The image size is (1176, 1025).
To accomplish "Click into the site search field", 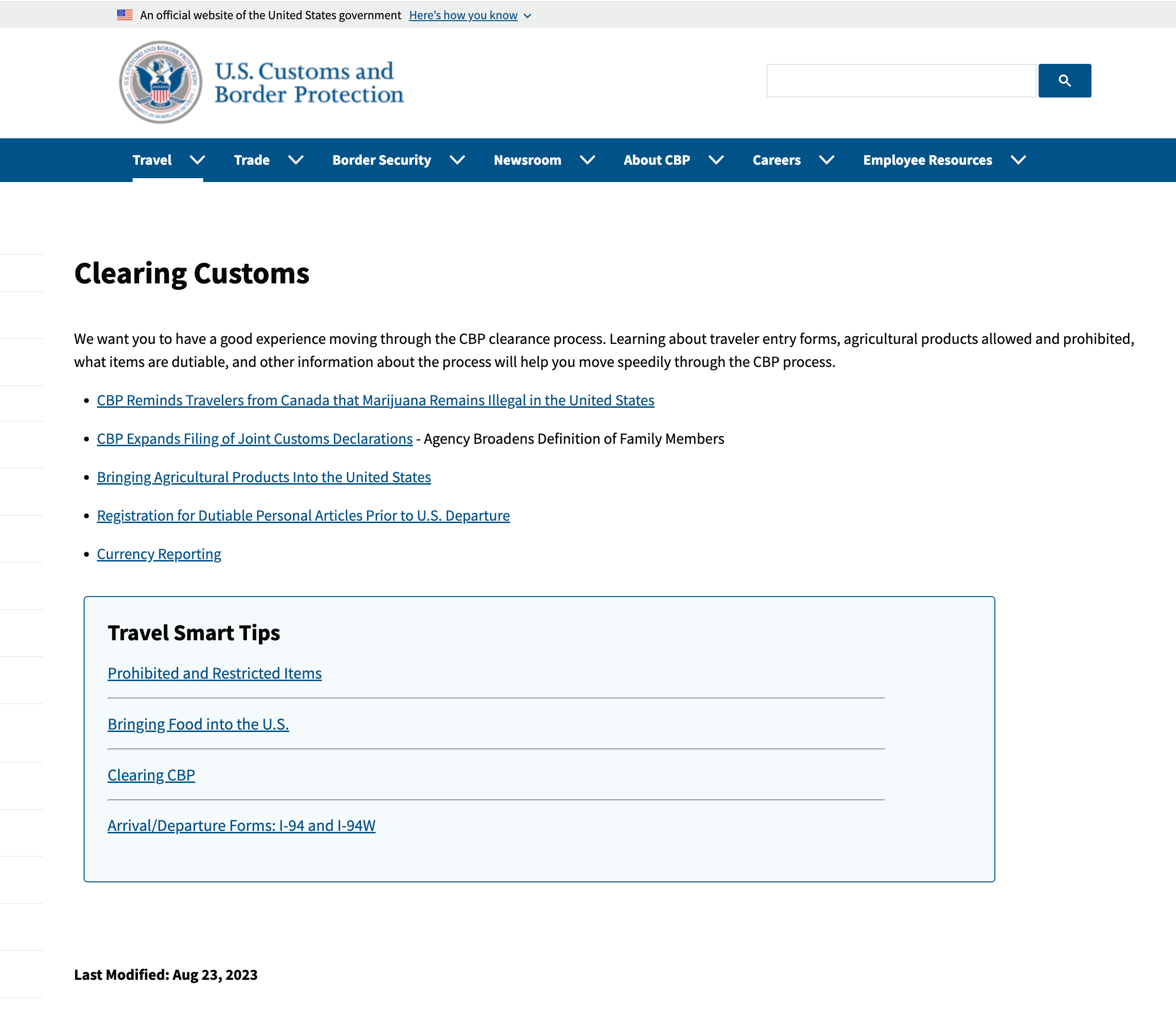I will 901,81.
